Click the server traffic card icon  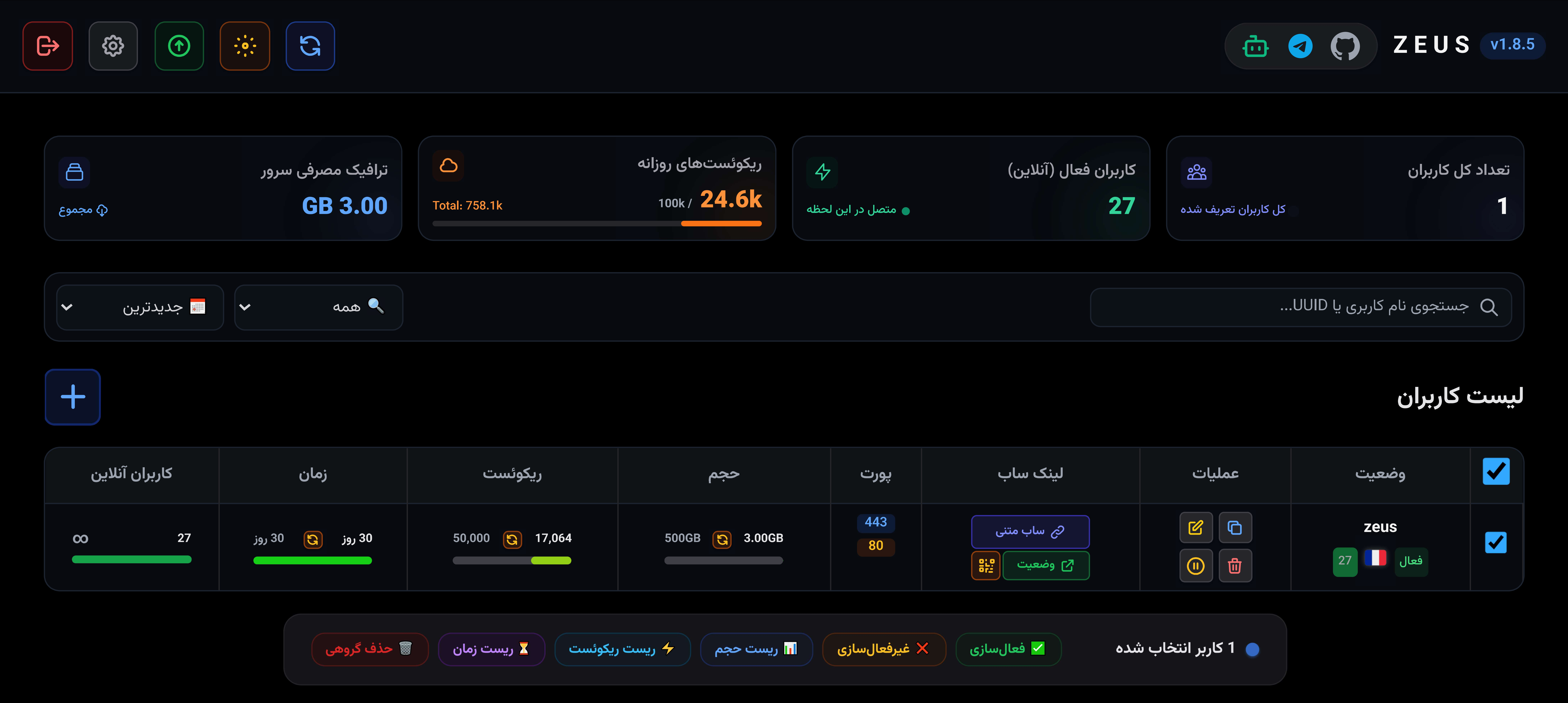[x=74, y=172]
